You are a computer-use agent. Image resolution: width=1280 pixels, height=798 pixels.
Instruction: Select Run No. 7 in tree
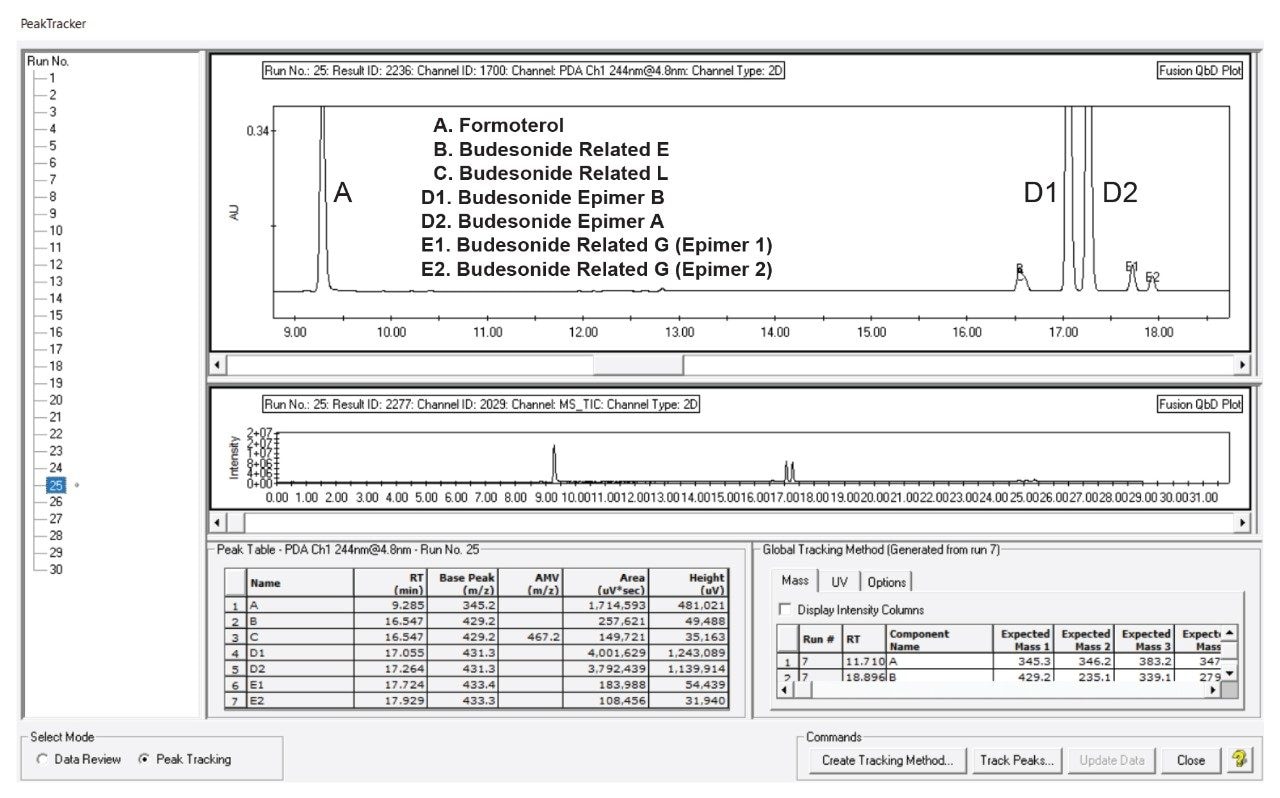pyautogui.click(x=52, y=180)
